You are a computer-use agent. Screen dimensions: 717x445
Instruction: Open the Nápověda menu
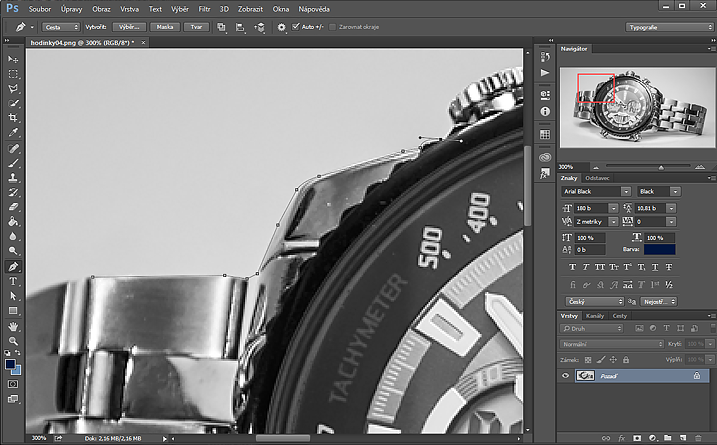(314, 9)
